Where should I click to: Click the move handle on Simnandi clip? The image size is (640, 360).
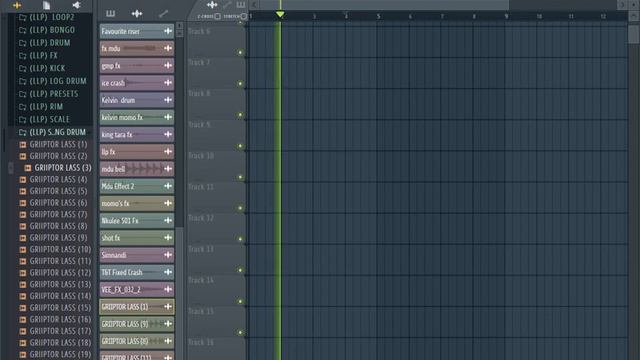pos(168,255)
